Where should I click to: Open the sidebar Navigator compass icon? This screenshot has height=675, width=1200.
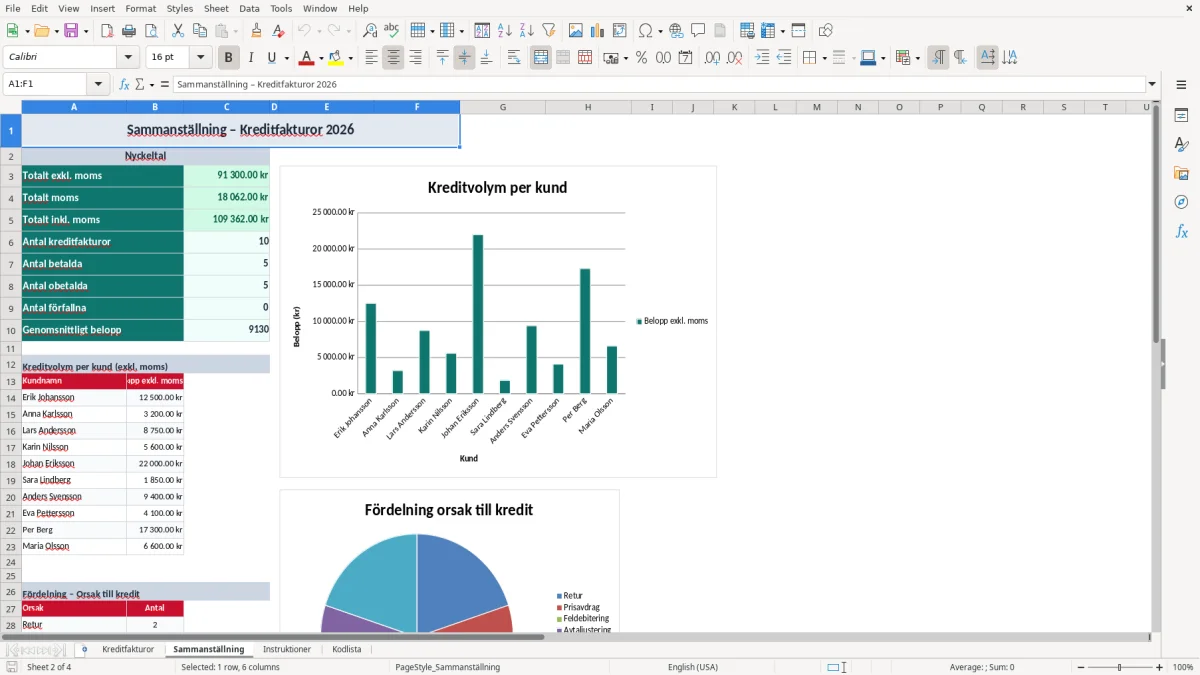[1181, 203]
